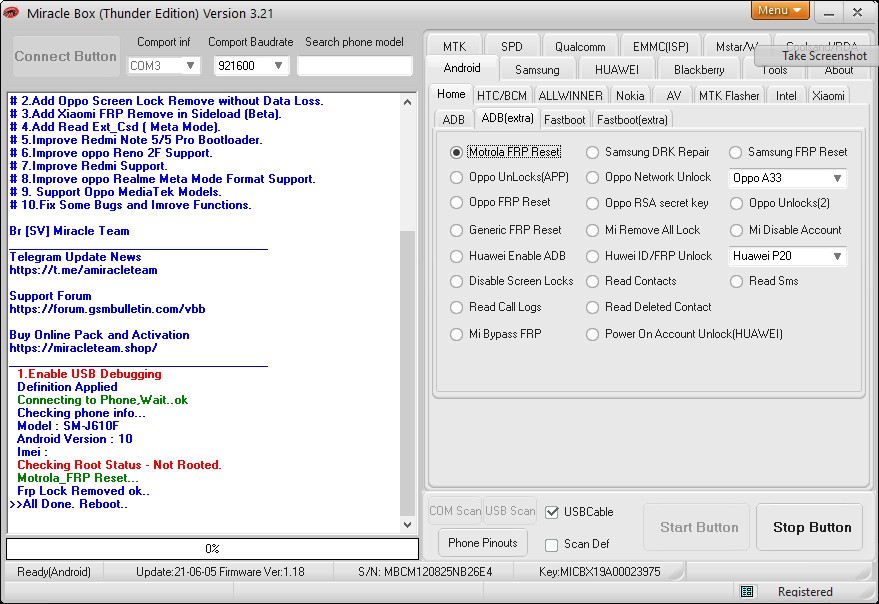Open the EMMC(ISP) tab

tap(660, 47)
